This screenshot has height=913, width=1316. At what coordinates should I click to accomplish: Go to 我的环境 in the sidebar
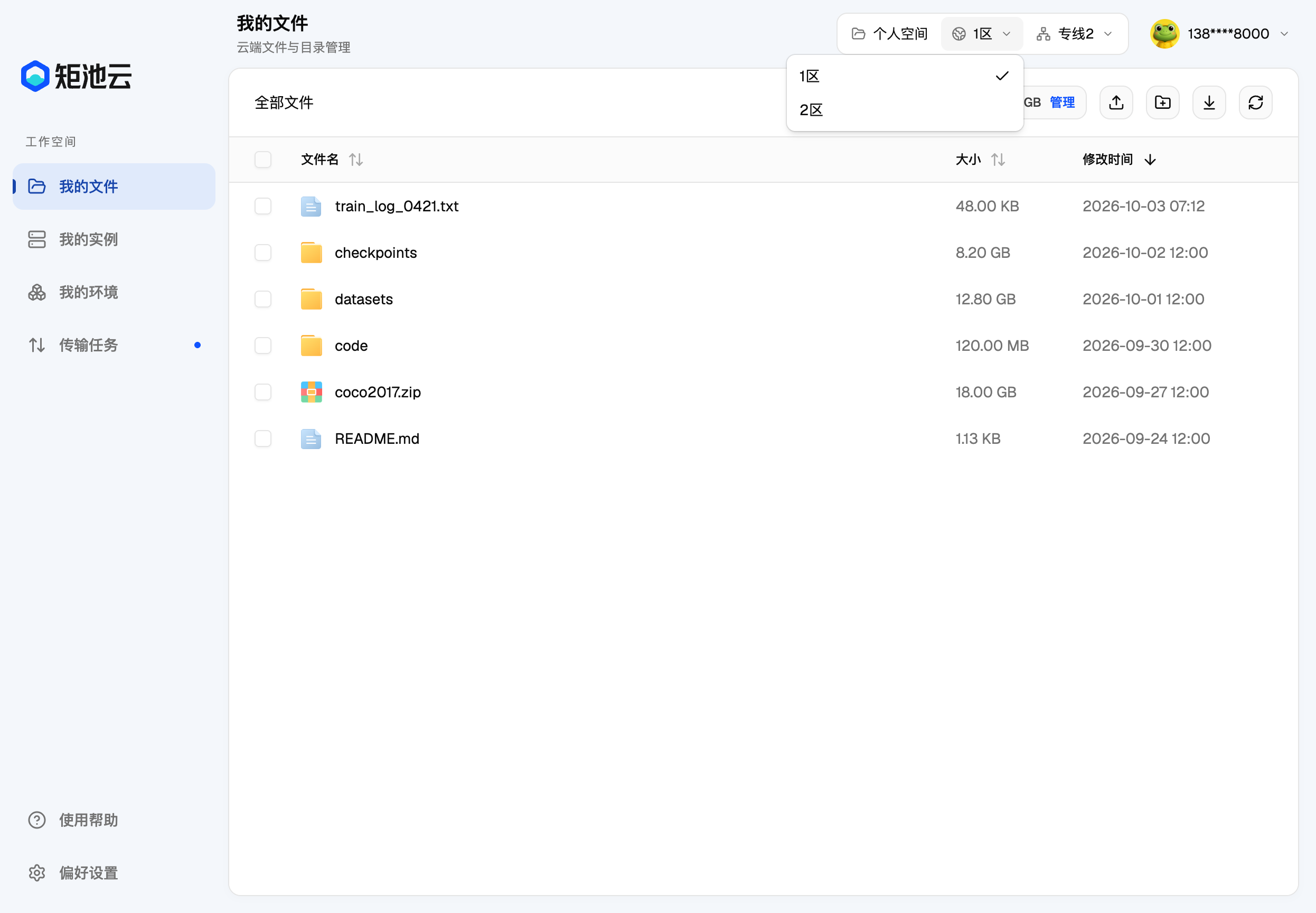tap(114, 292)
